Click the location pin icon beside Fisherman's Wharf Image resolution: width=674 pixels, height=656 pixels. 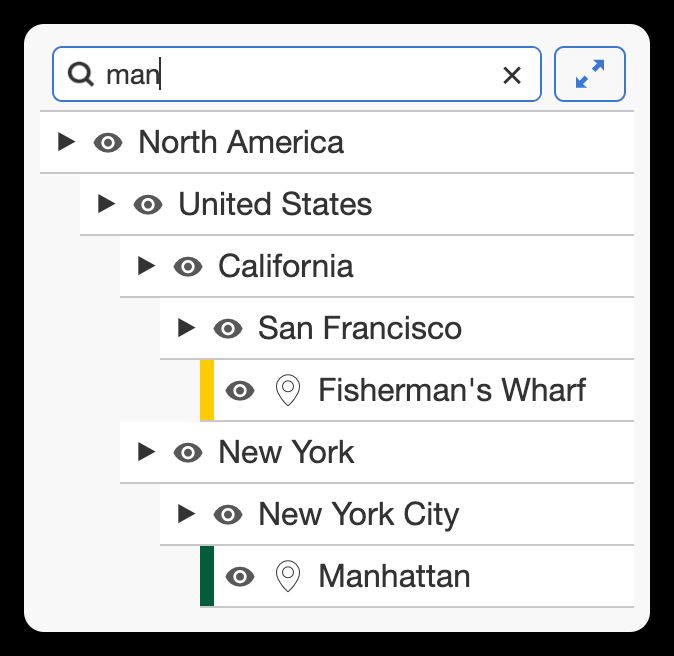coord(288,390)
